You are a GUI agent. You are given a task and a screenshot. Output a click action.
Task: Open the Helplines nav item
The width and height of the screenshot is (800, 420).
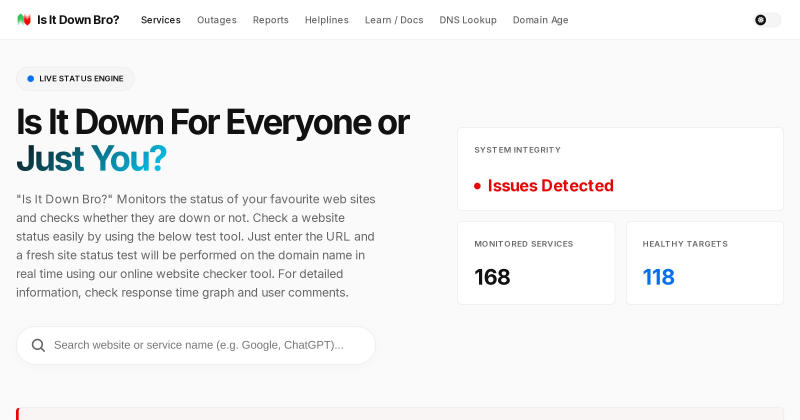[327, 20]
